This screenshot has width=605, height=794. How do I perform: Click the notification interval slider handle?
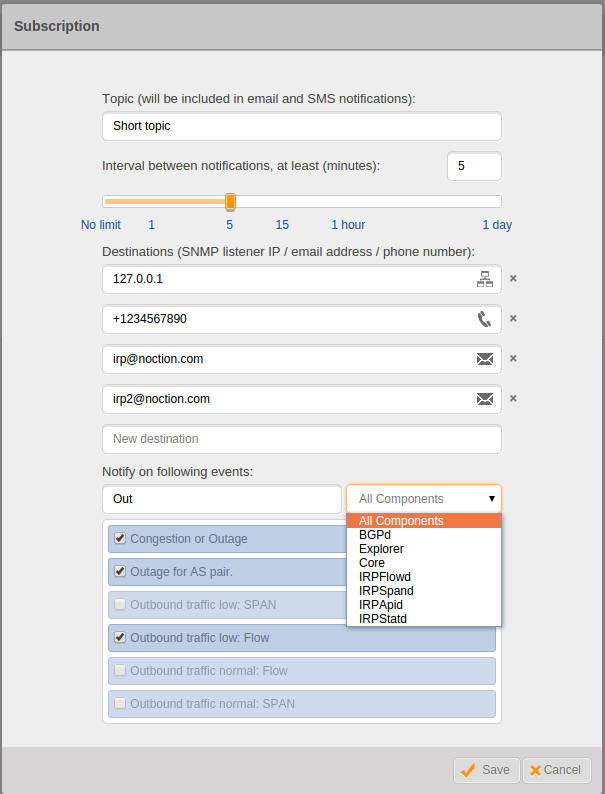[230, 202]
